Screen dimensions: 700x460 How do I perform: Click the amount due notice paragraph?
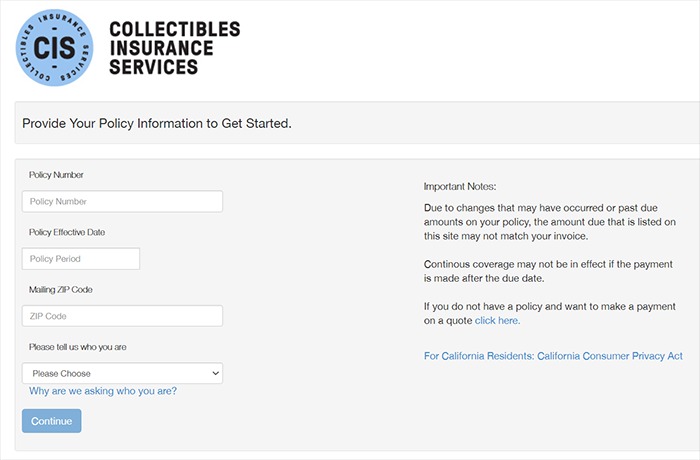coord(550,222)
